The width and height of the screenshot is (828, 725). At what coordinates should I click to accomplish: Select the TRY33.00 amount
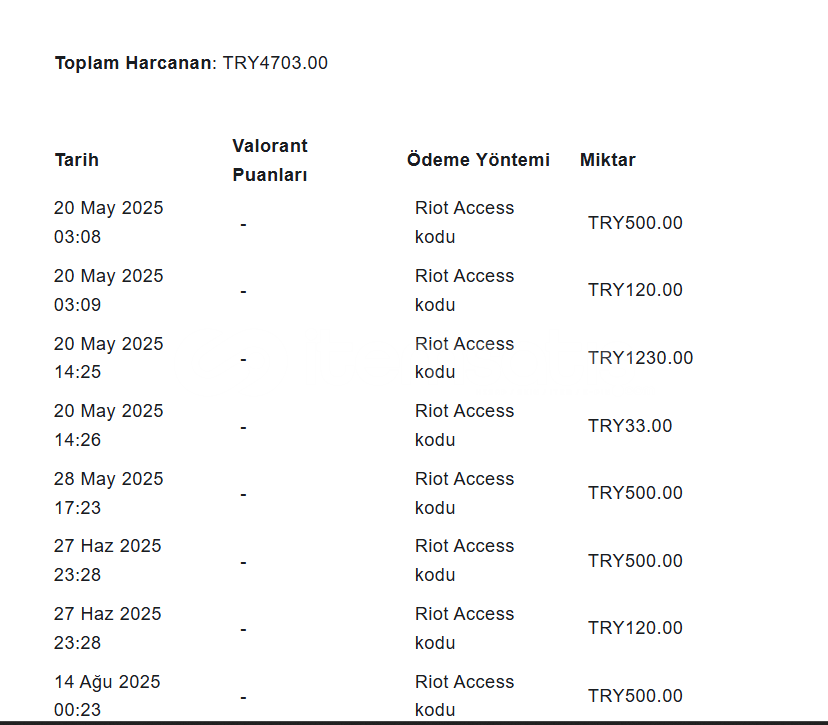click(x=630, y=426)
